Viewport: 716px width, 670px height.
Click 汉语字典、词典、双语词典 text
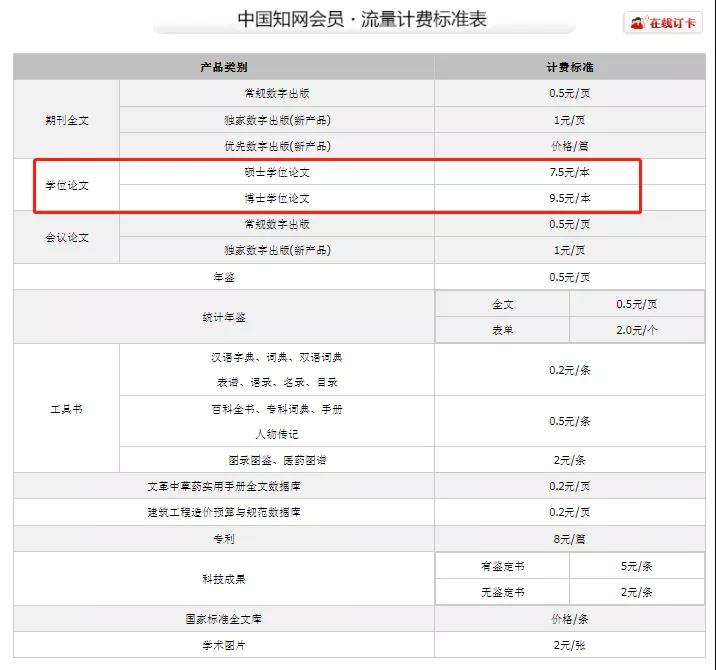click(277, 357)
